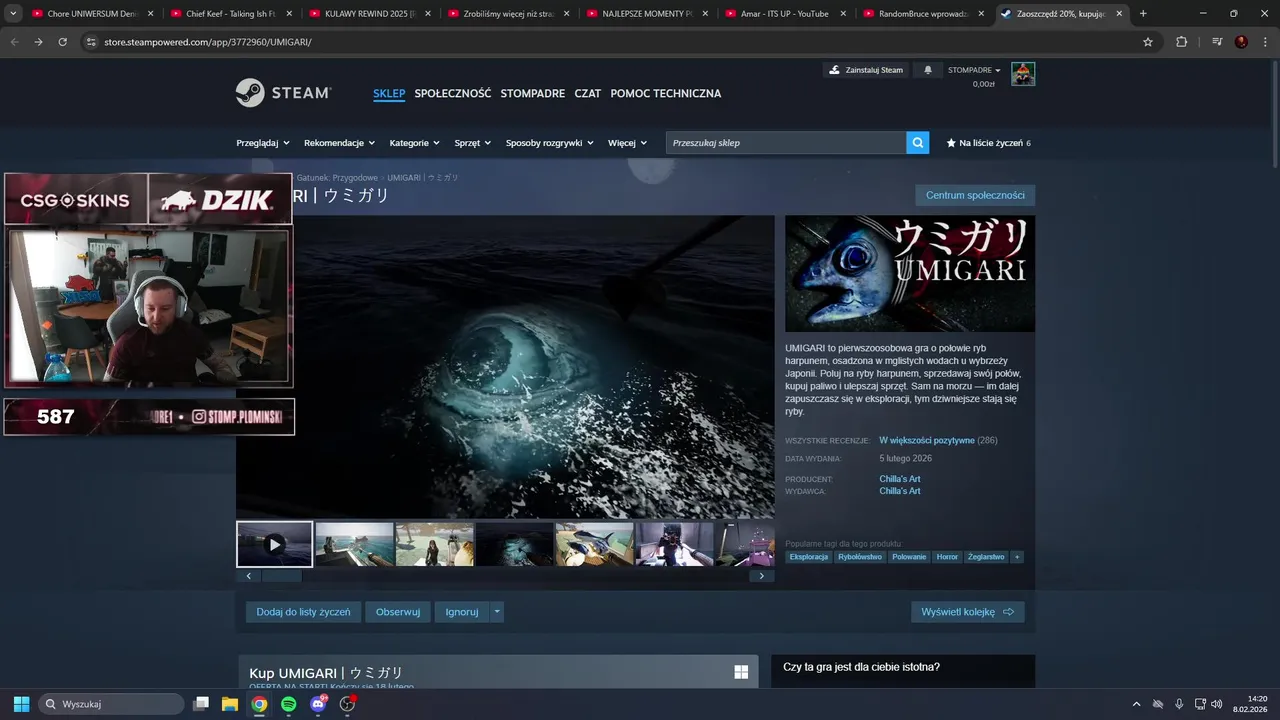The height and width of the screenshot is (720, 1280).
Task: Expand the Rekomendacje dropdown
Action: 339,143
